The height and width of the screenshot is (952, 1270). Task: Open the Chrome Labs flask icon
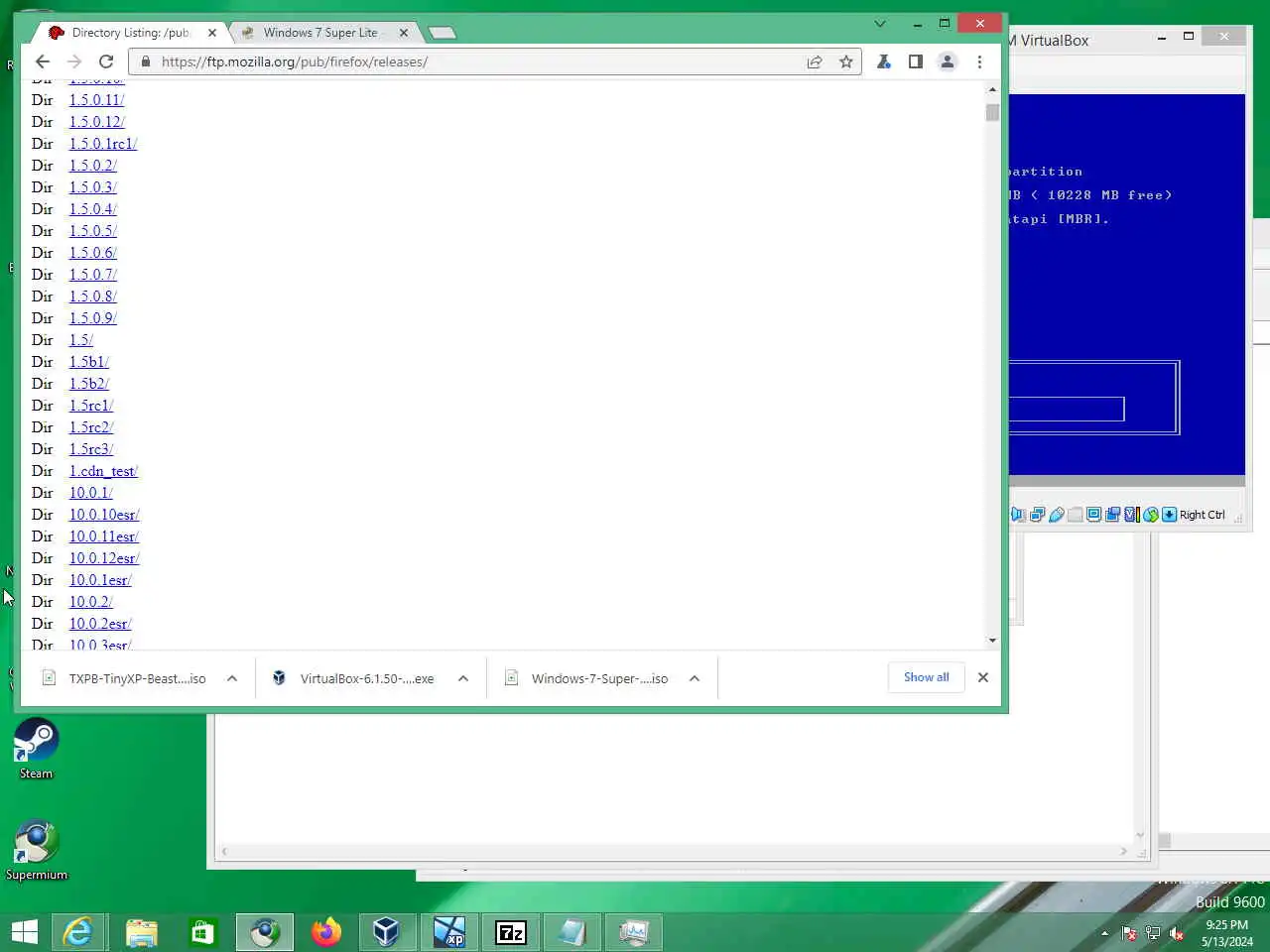click(x=883, y=61)
